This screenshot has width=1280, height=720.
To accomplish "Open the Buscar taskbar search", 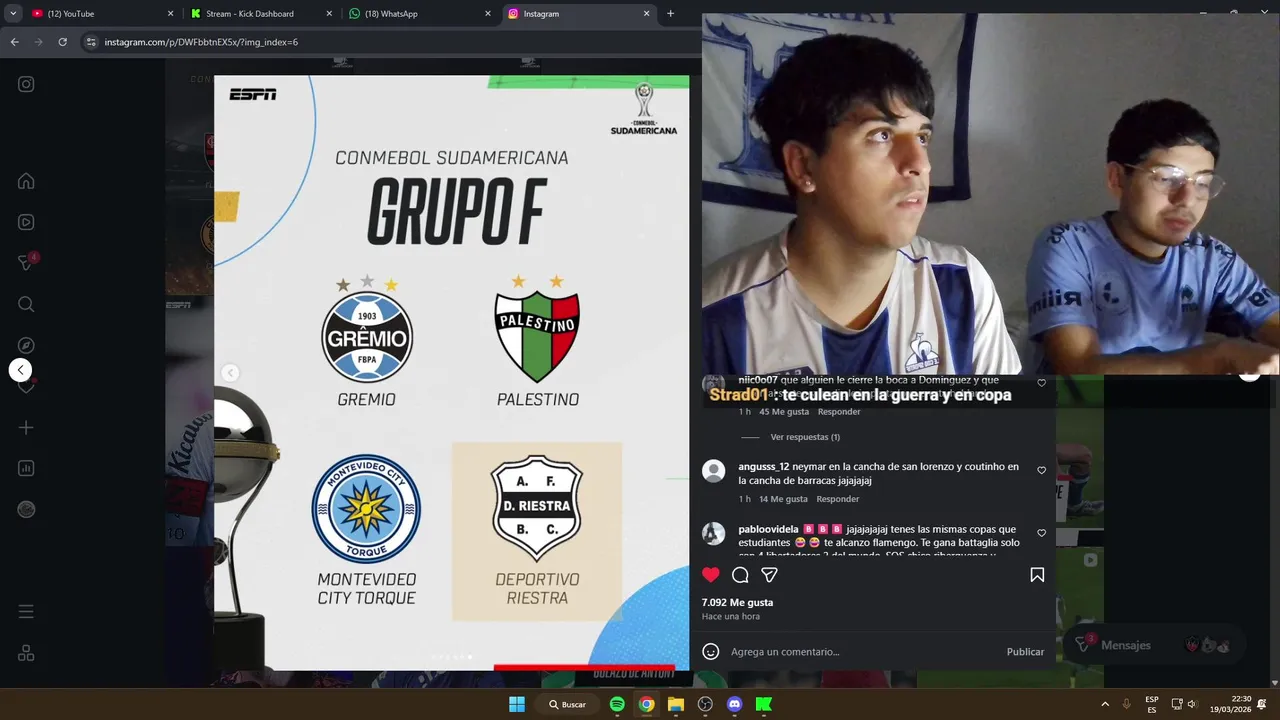I will tap(567, 704).
